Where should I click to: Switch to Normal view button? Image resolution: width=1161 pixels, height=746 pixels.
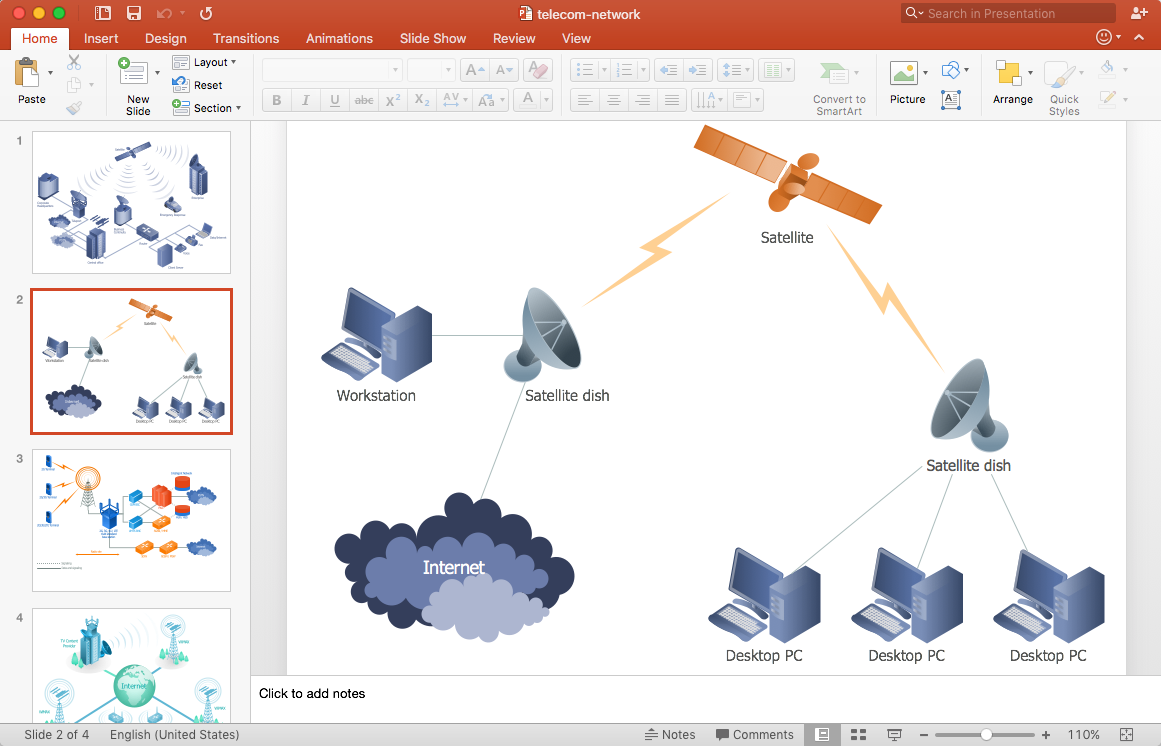pyautogui.click(x=822, y=735)
